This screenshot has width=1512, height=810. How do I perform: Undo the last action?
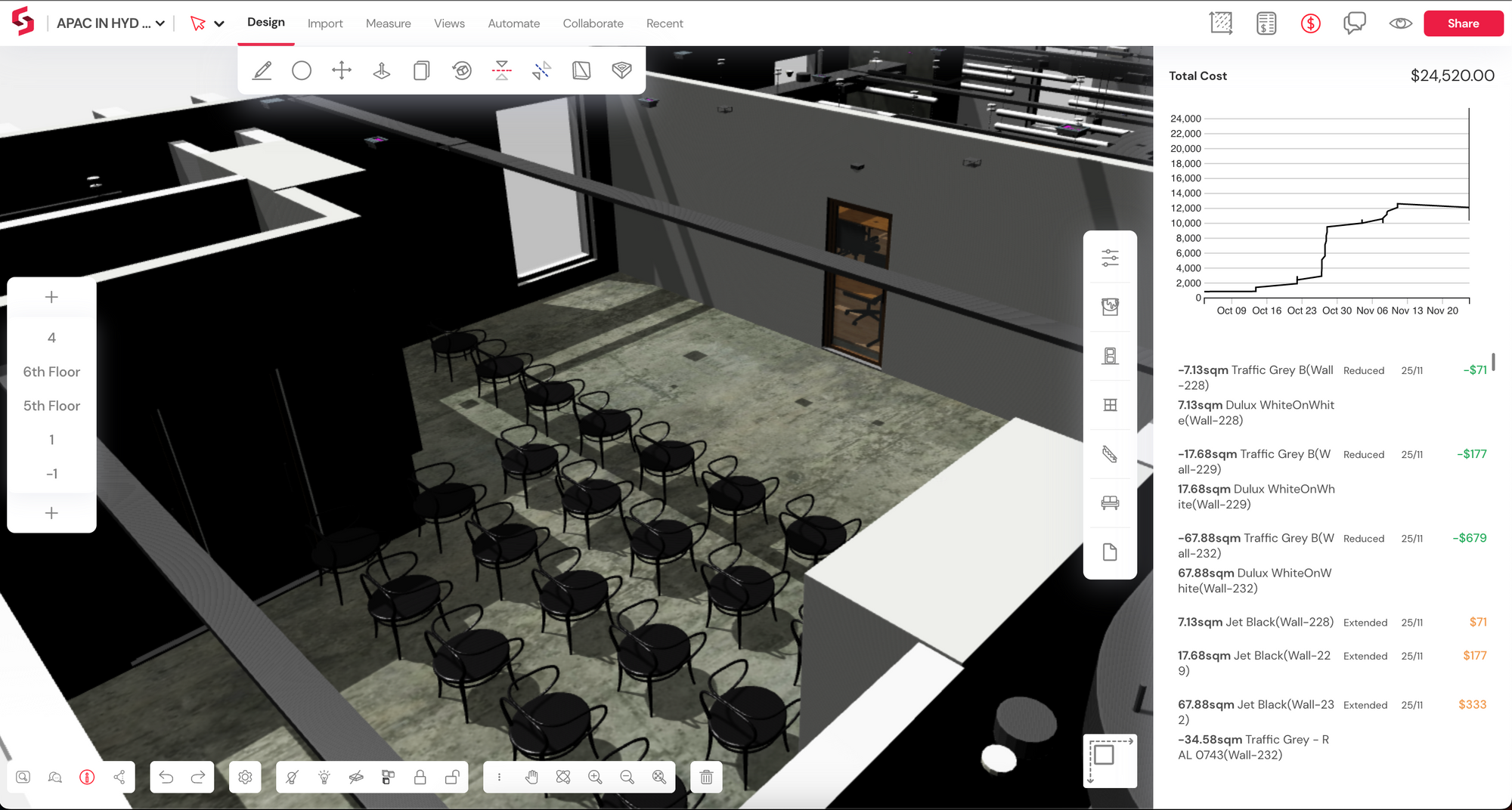(166, 777)
